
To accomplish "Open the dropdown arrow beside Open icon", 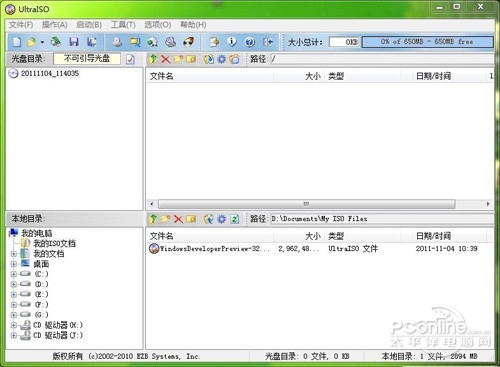I will pyautogui.click(x=42, y=42).
